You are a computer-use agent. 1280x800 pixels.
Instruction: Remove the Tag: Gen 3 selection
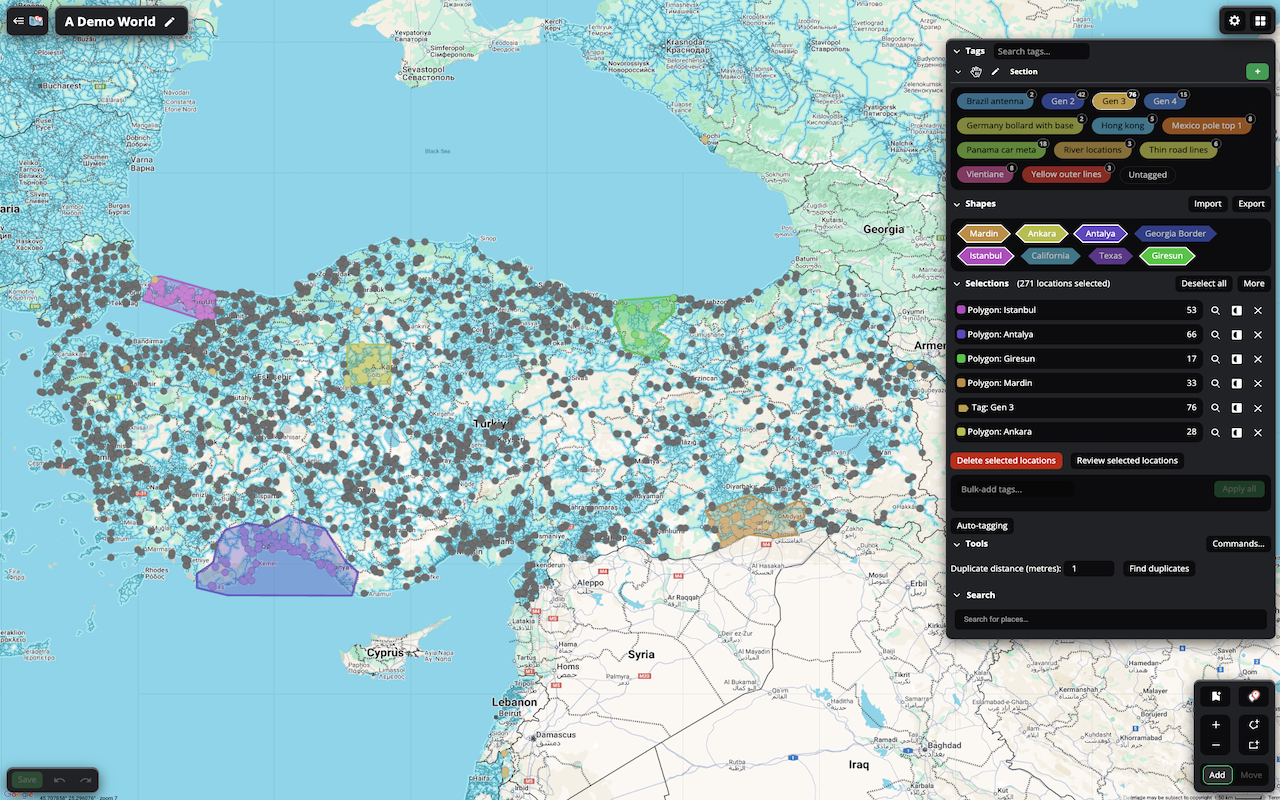[x=1258, y=408]
